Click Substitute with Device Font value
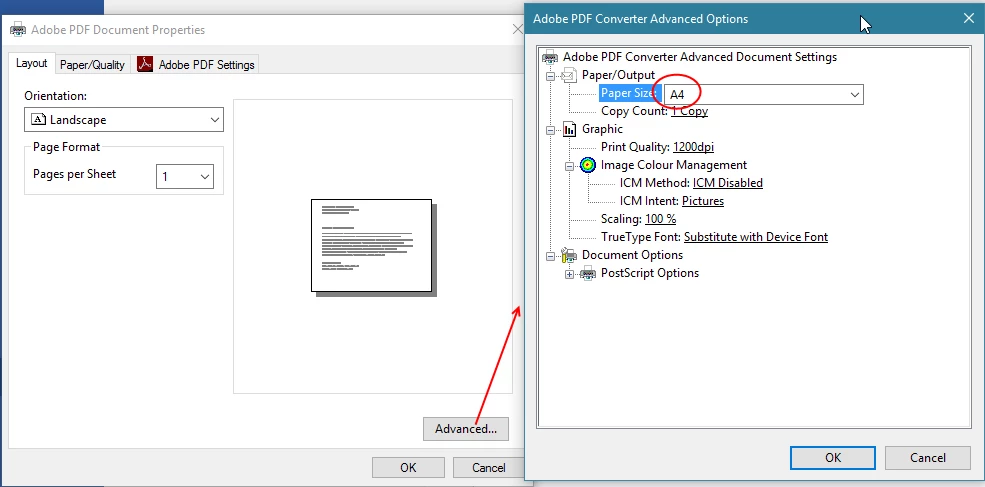 point(756,237)
